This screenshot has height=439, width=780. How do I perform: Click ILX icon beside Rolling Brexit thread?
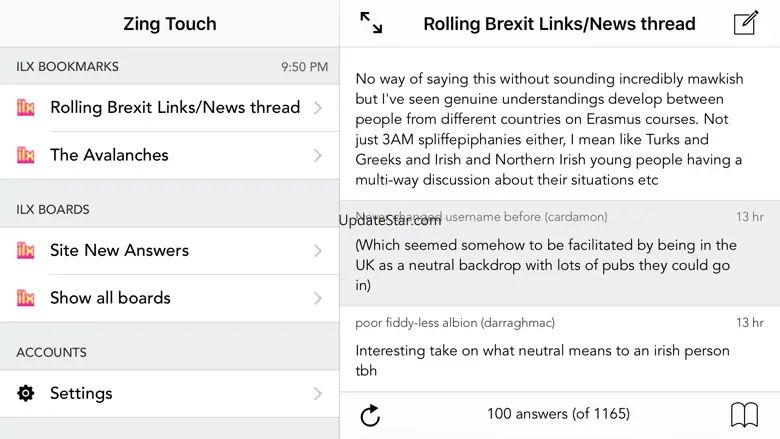click(26, 107)
